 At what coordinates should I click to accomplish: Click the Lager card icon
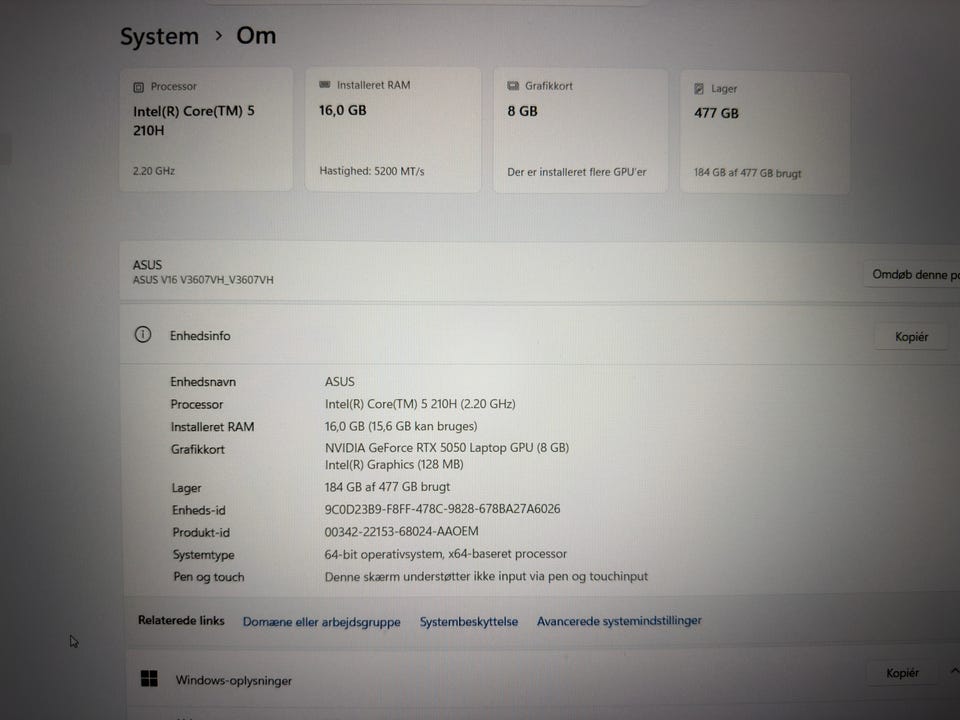coord(699,89)
